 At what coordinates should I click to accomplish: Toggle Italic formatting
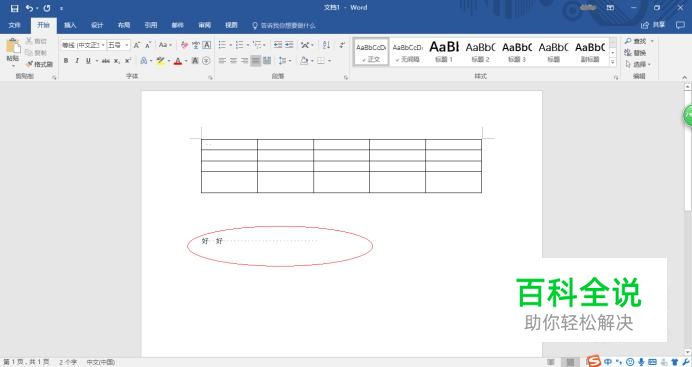(77, 61)
